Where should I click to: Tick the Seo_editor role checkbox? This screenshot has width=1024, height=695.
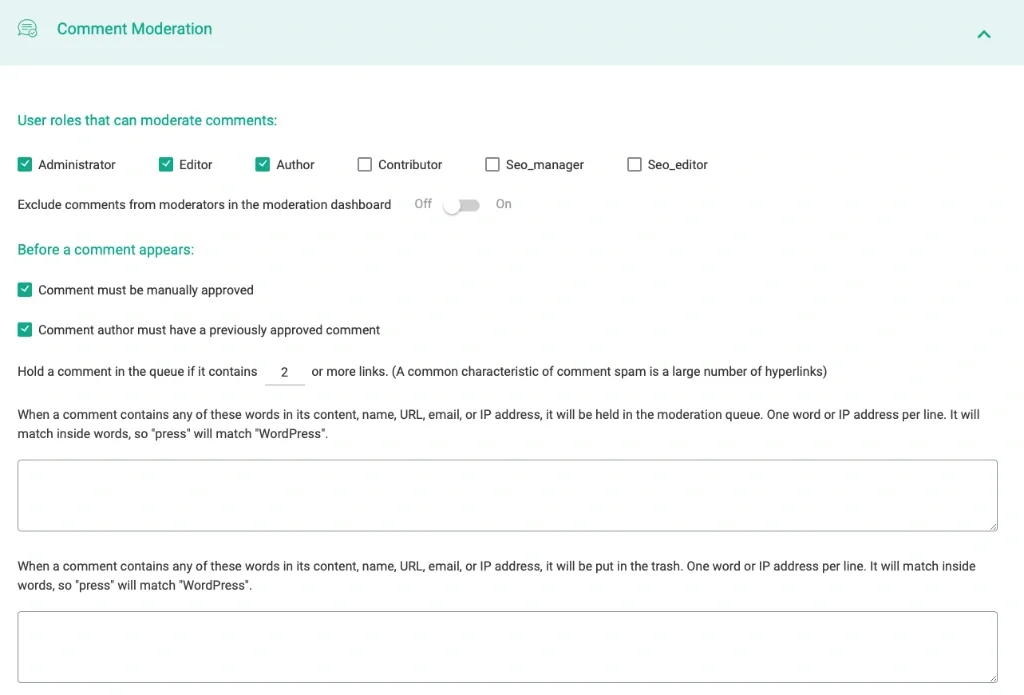coord(634,164)
